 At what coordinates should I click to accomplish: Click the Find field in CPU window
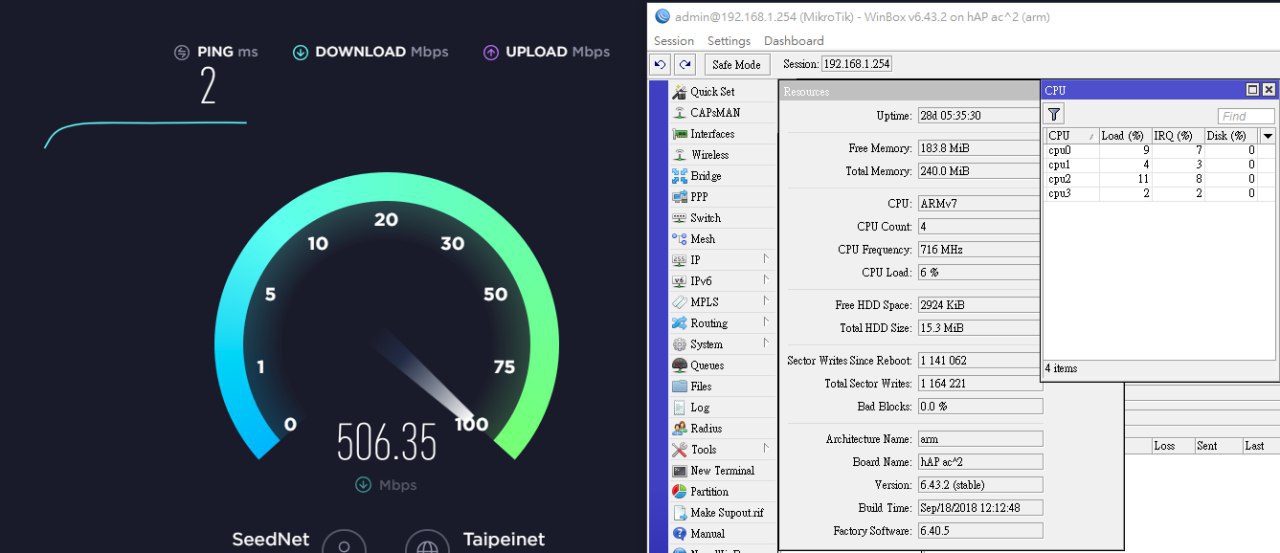[x=1245, y=116]
